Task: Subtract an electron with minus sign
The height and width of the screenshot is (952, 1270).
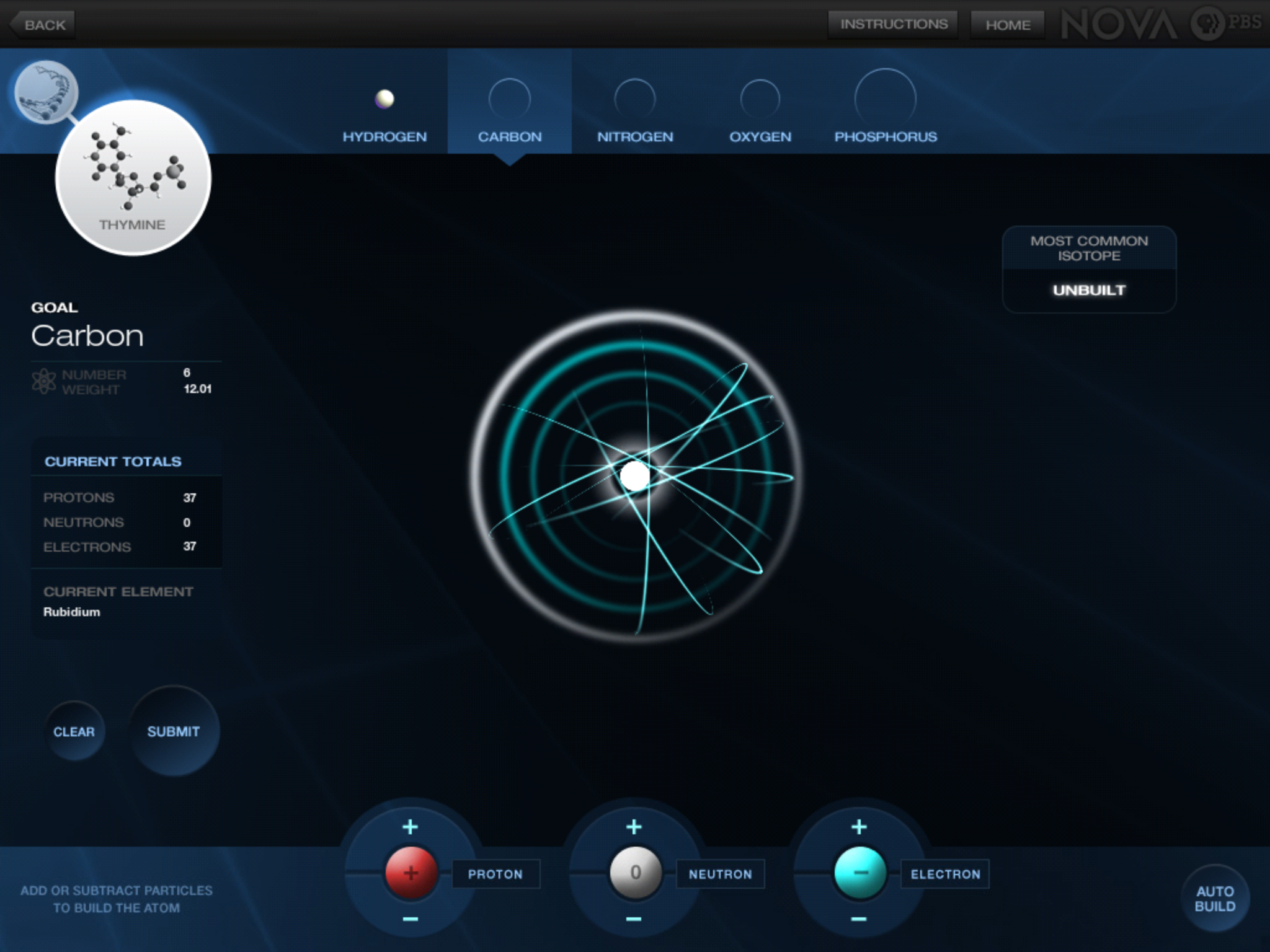Action: coord(859,919)
